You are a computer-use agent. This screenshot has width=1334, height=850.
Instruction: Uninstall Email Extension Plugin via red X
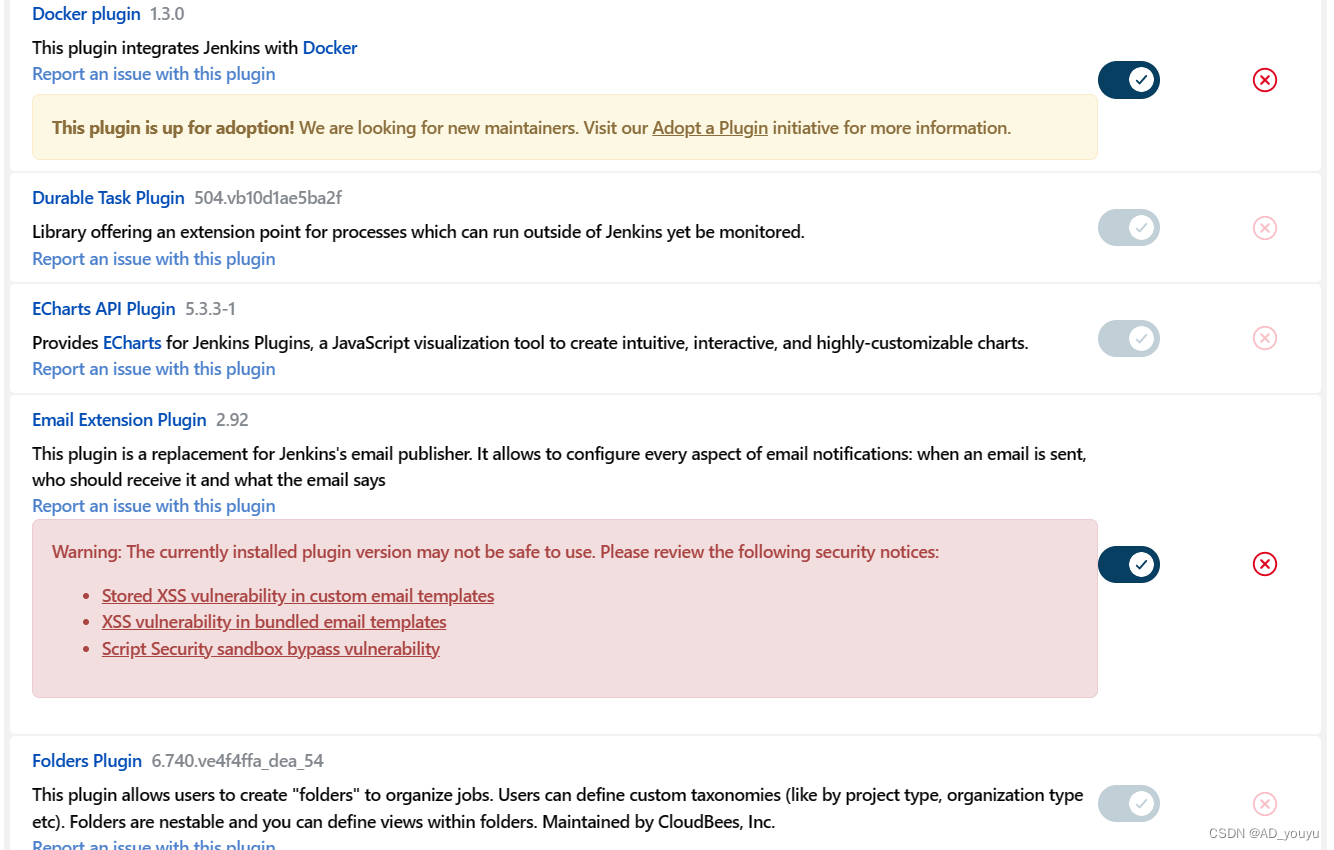[1265, 564]
